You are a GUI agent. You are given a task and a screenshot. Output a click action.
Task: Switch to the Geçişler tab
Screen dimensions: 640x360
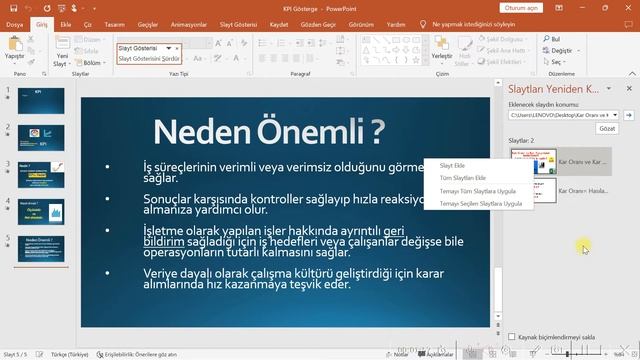click(x=147, y=24)
